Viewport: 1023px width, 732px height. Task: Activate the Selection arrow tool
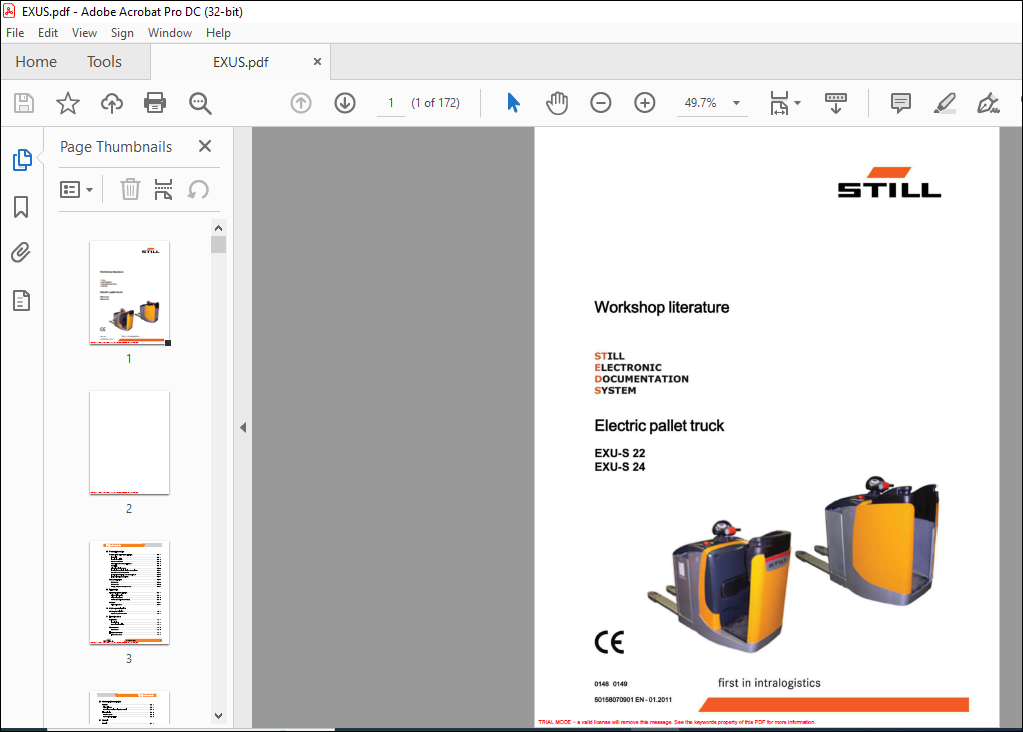click(513, 103)
